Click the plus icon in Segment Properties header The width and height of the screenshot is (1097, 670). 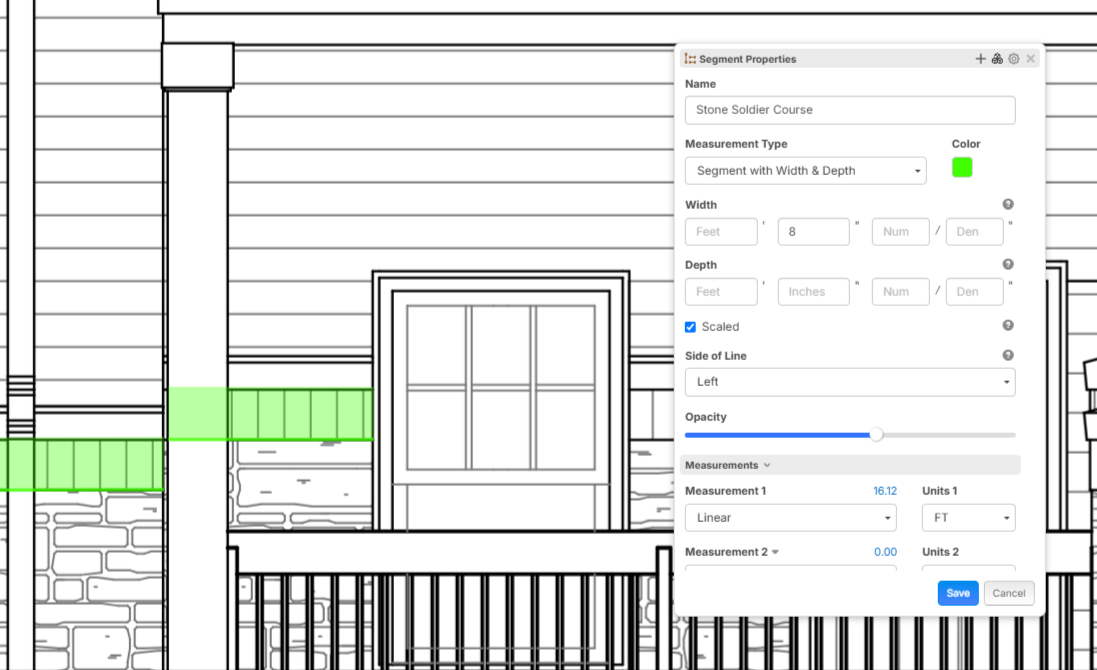coord(980,59)
